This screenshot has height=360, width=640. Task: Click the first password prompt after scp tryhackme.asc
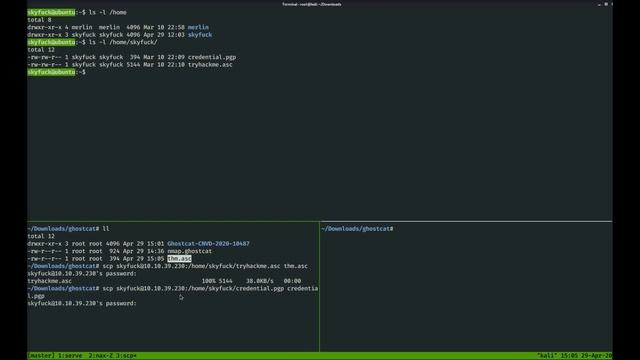[x=82, y=273]
